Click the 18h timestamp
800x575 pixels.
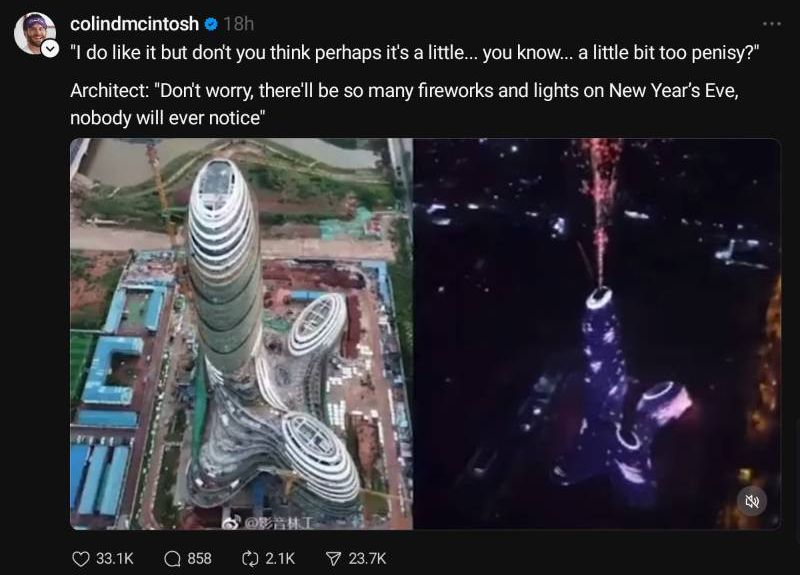[238, 24]
